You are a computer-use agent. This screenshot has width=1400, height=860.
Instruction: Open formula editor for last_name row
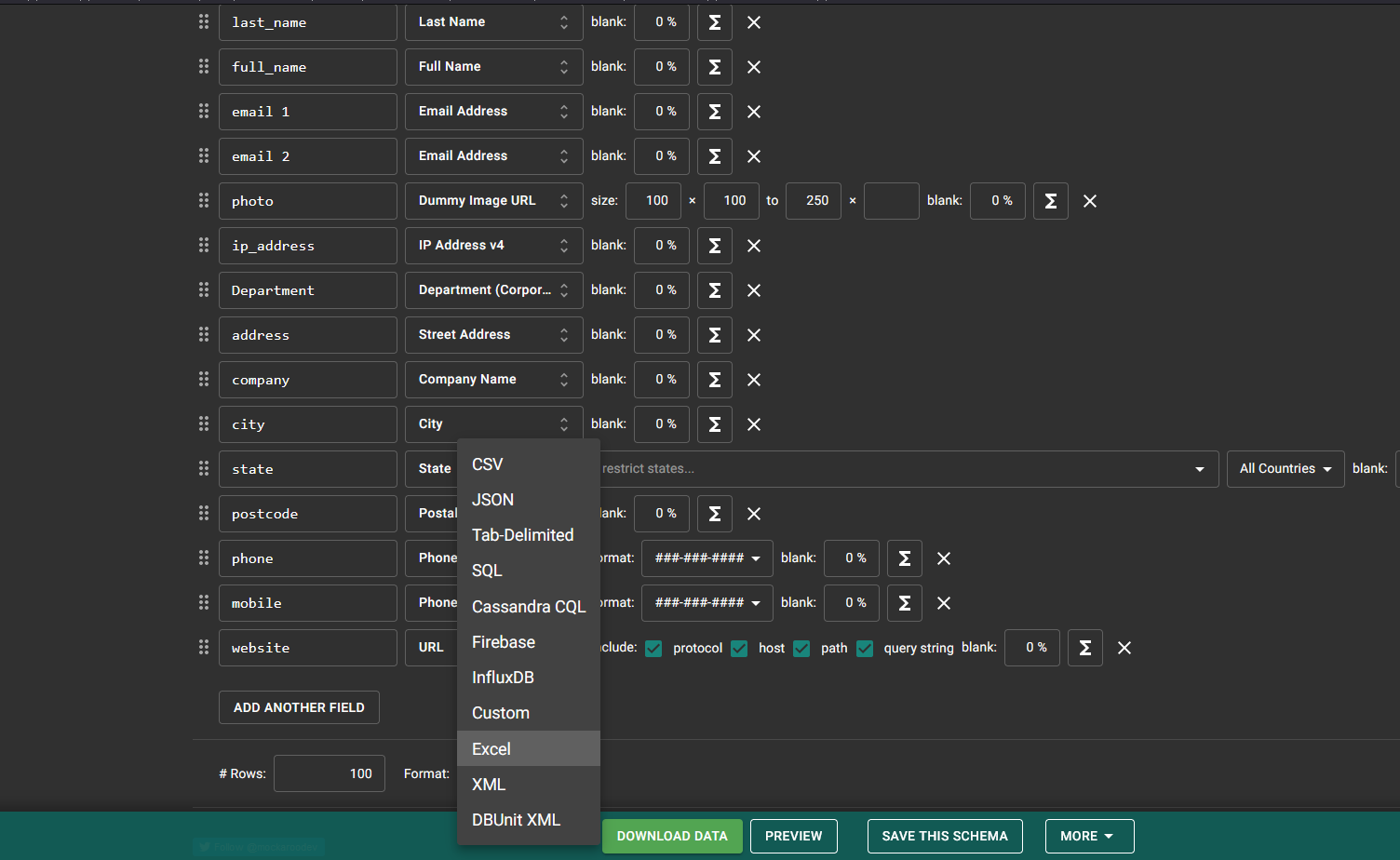(x=715, y=22)
